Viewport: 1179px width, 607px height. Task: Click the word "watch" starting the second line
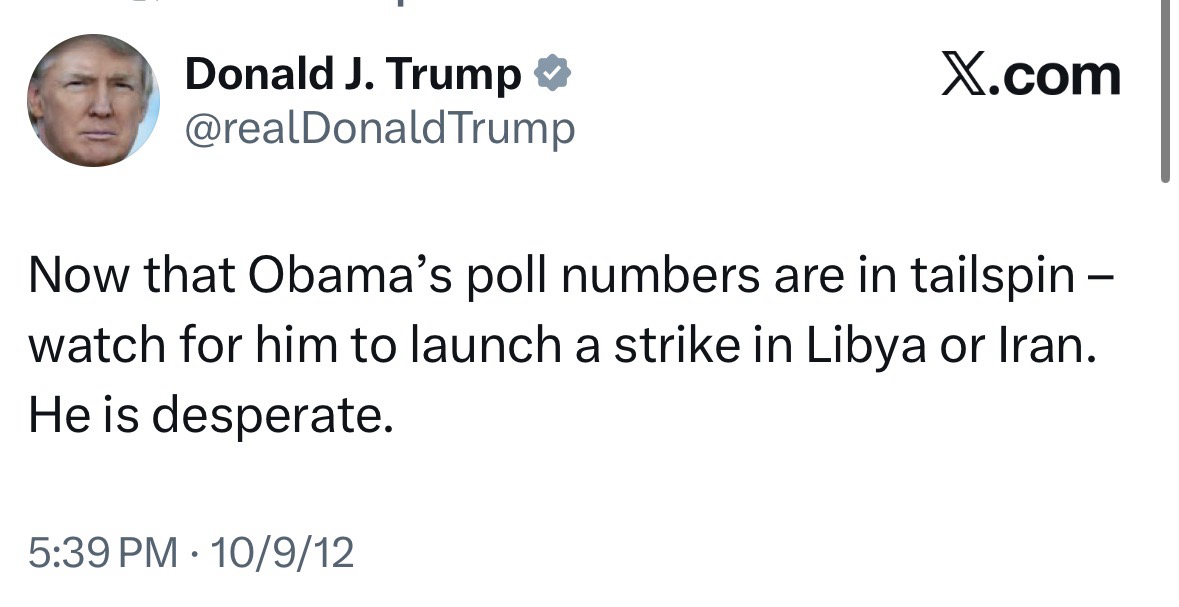94,345
